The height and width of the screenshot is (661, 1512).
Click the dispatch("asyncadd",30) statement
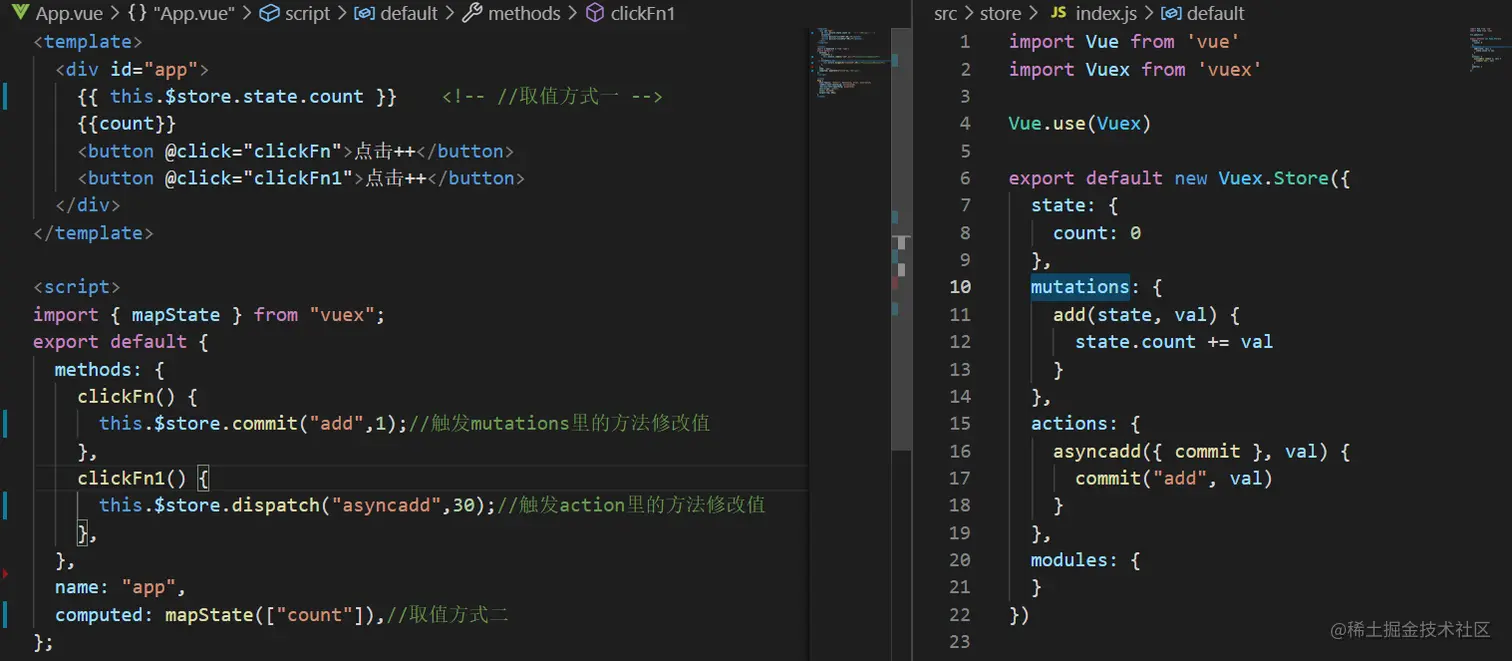tap(298, 505)
